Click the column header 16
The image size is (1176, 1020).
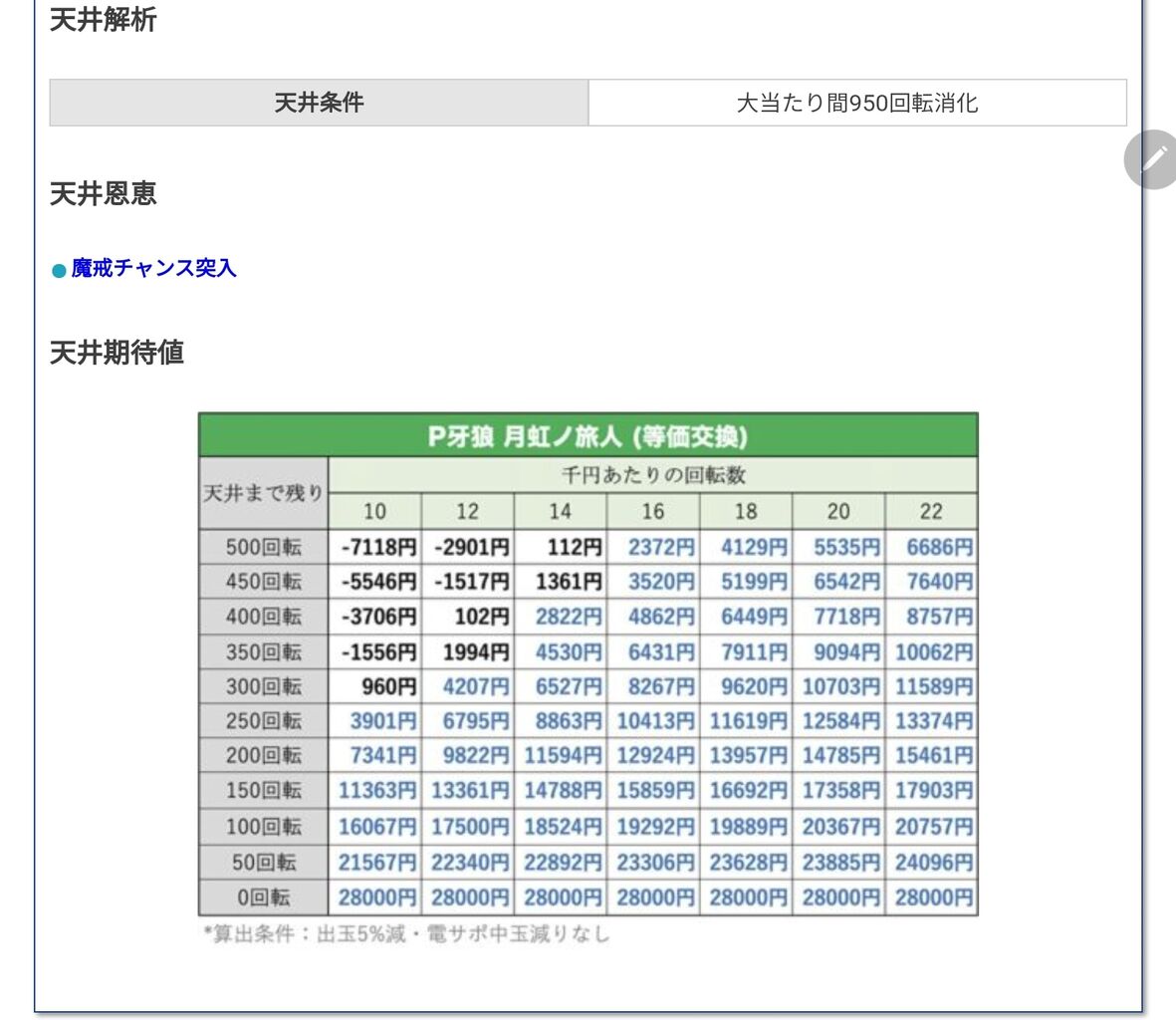click(653, 511)
